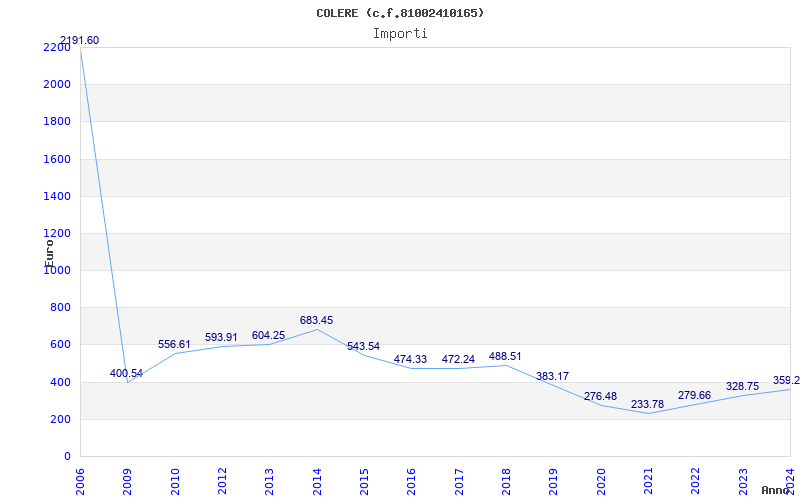
Task: Select the 2009 x-axis year label
Action: (128, 481)
